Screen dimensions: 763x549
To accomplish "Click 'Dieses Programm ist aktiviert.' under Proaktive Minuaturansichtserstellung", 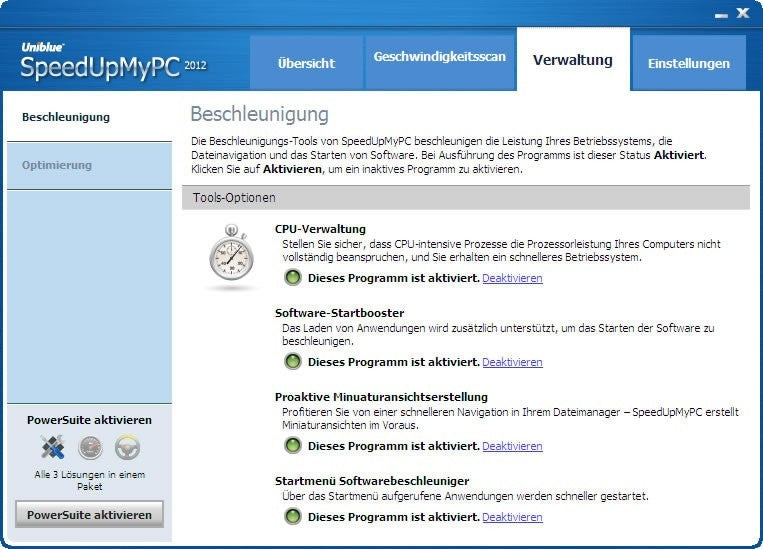I will click(394, 446).
